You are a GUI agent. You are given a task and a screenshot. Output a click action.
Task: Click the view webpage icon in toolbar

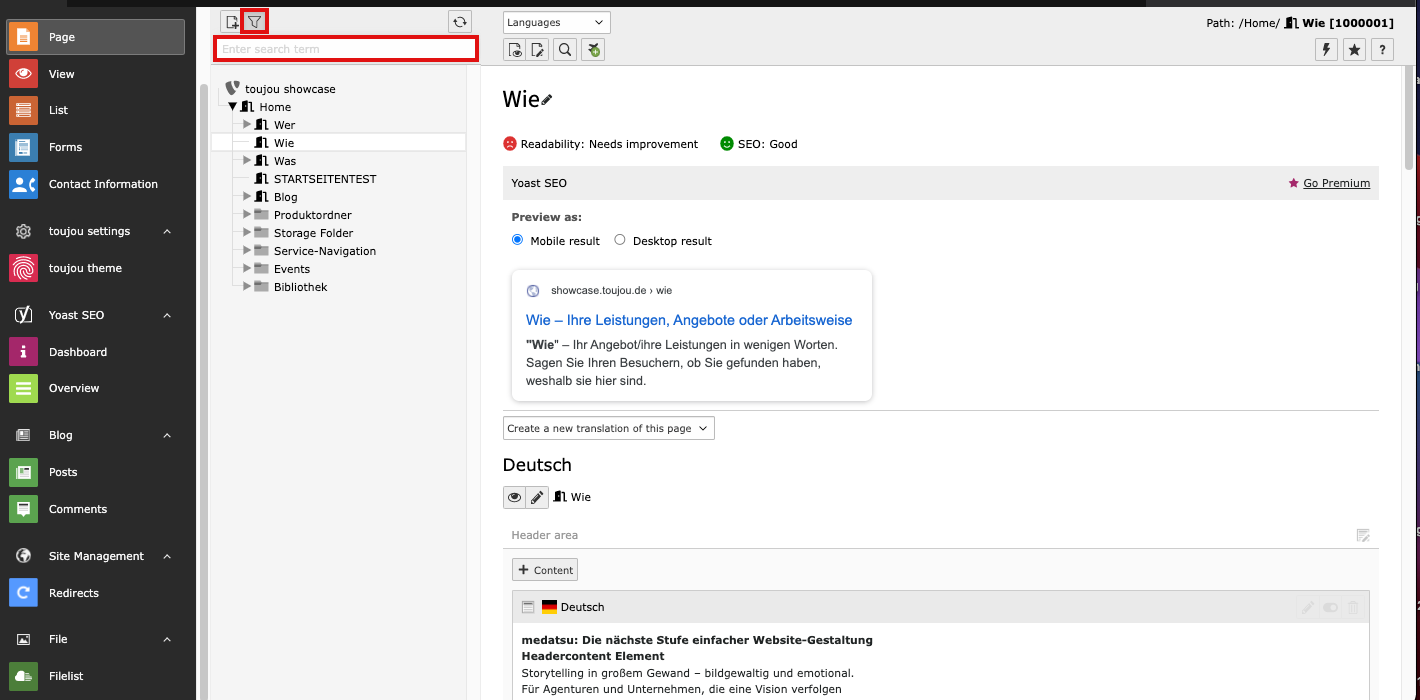click(x=515, y=50)
